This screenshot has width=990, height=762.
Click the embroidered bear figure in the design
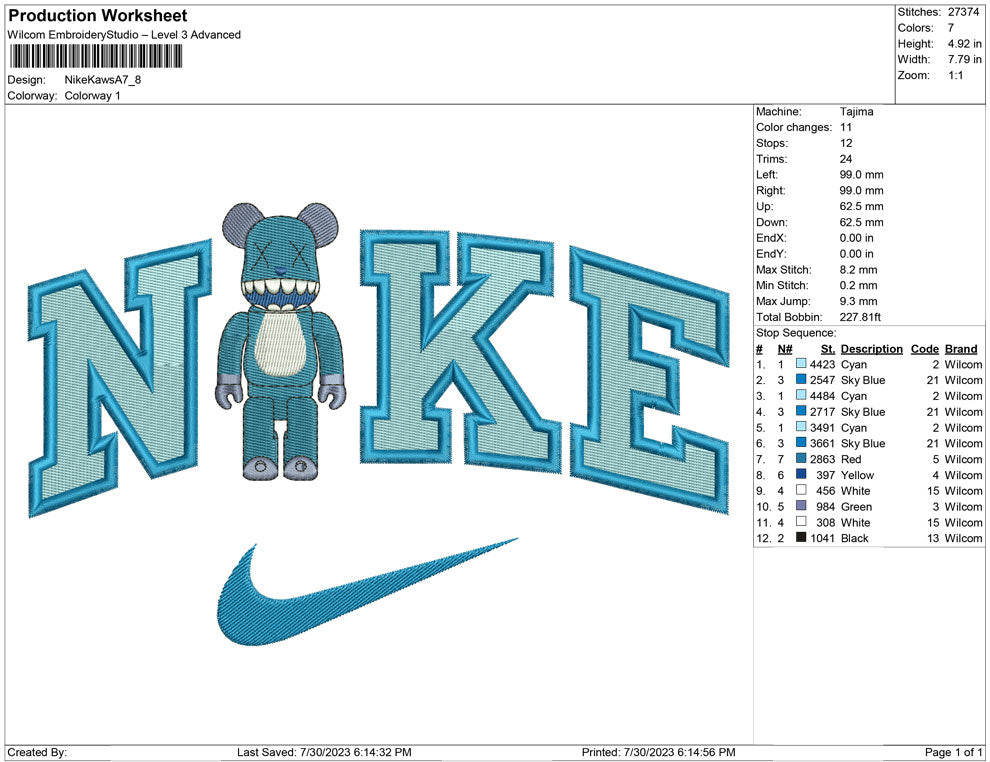coord(282,341)
